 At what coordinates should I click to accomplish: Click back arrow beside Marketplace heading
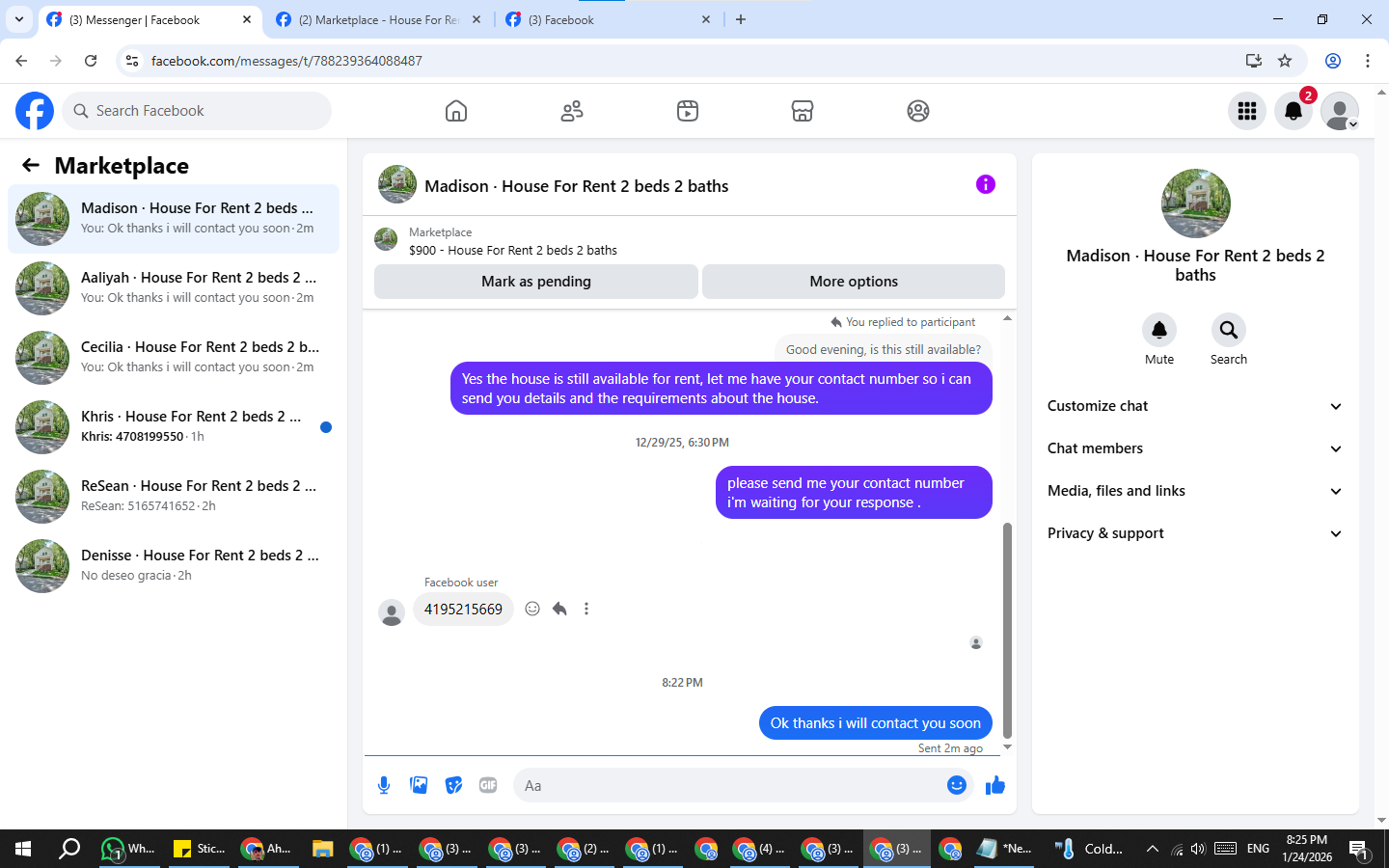(31, 165)
